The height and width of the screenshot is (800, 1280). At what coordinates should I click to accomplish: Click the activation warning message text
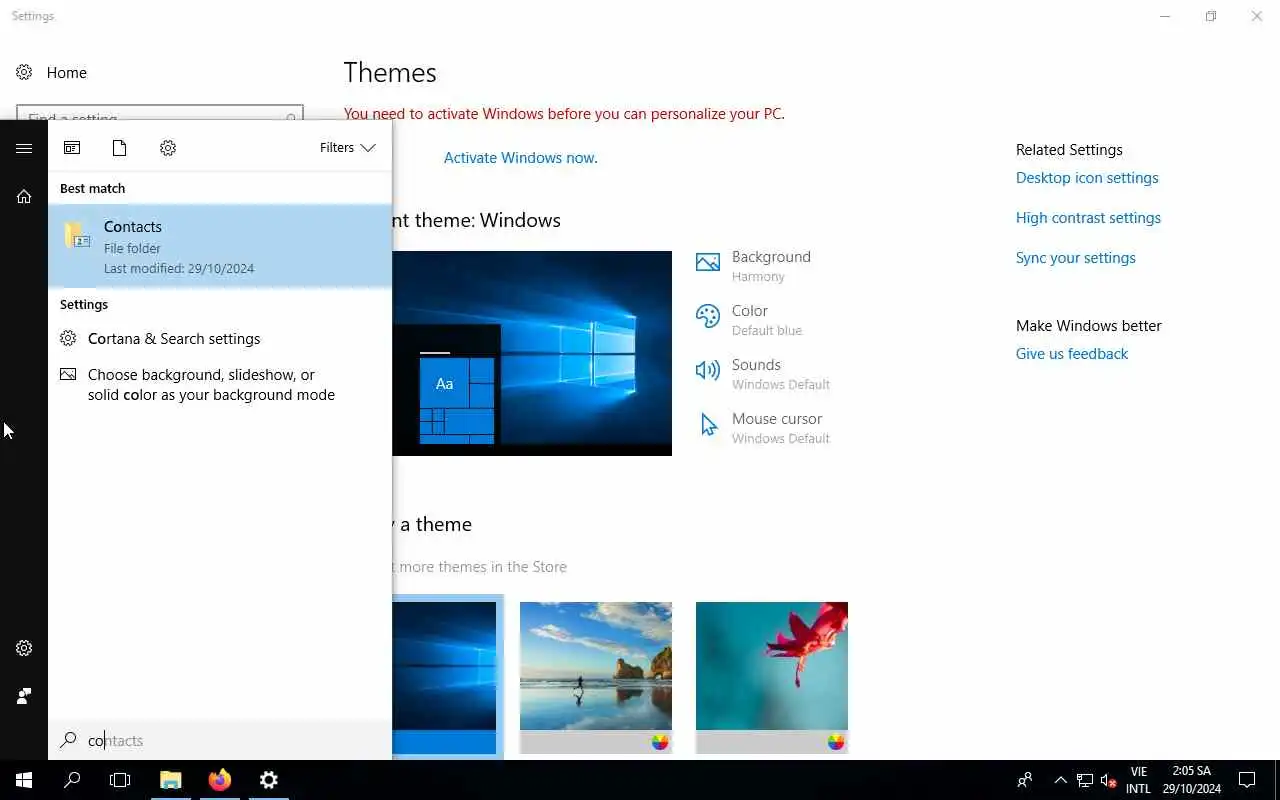click(564, 114)
